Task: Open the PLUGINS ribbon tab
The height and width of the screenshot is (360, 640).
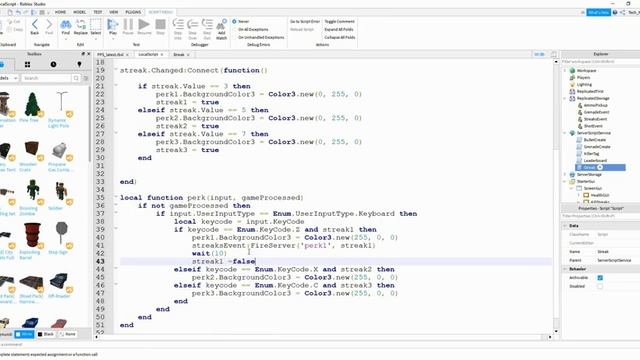Action: (133, 12)
